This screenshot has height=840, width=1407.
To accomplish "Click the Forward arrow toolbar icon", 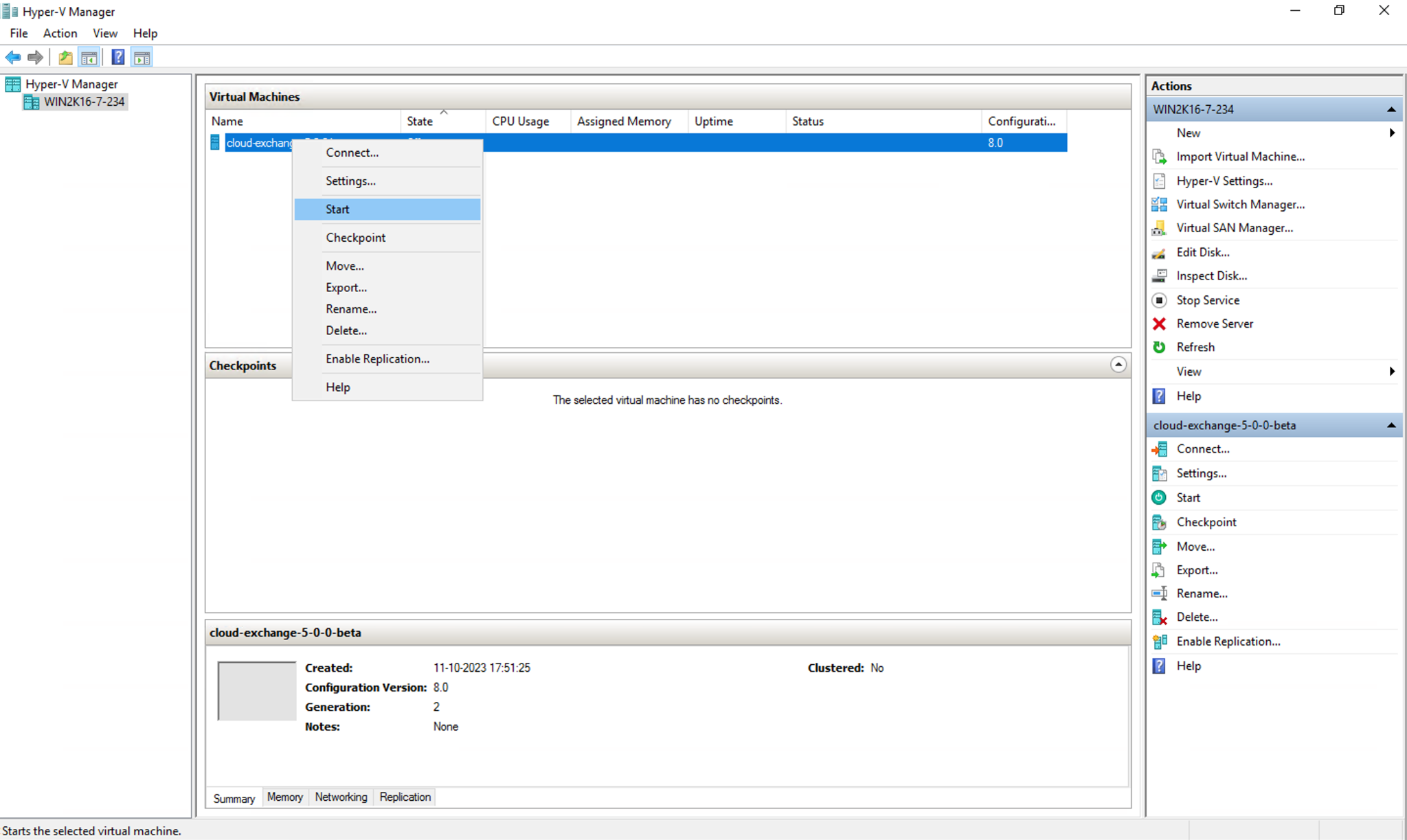I will point(35,58).
